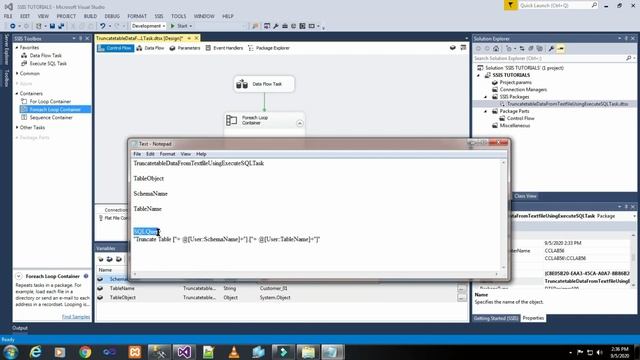This screenshot has width=640, height=360.
Task: Close the TruncatetableDataF...Task.dtsx document tab
Action: coord(197,38)
